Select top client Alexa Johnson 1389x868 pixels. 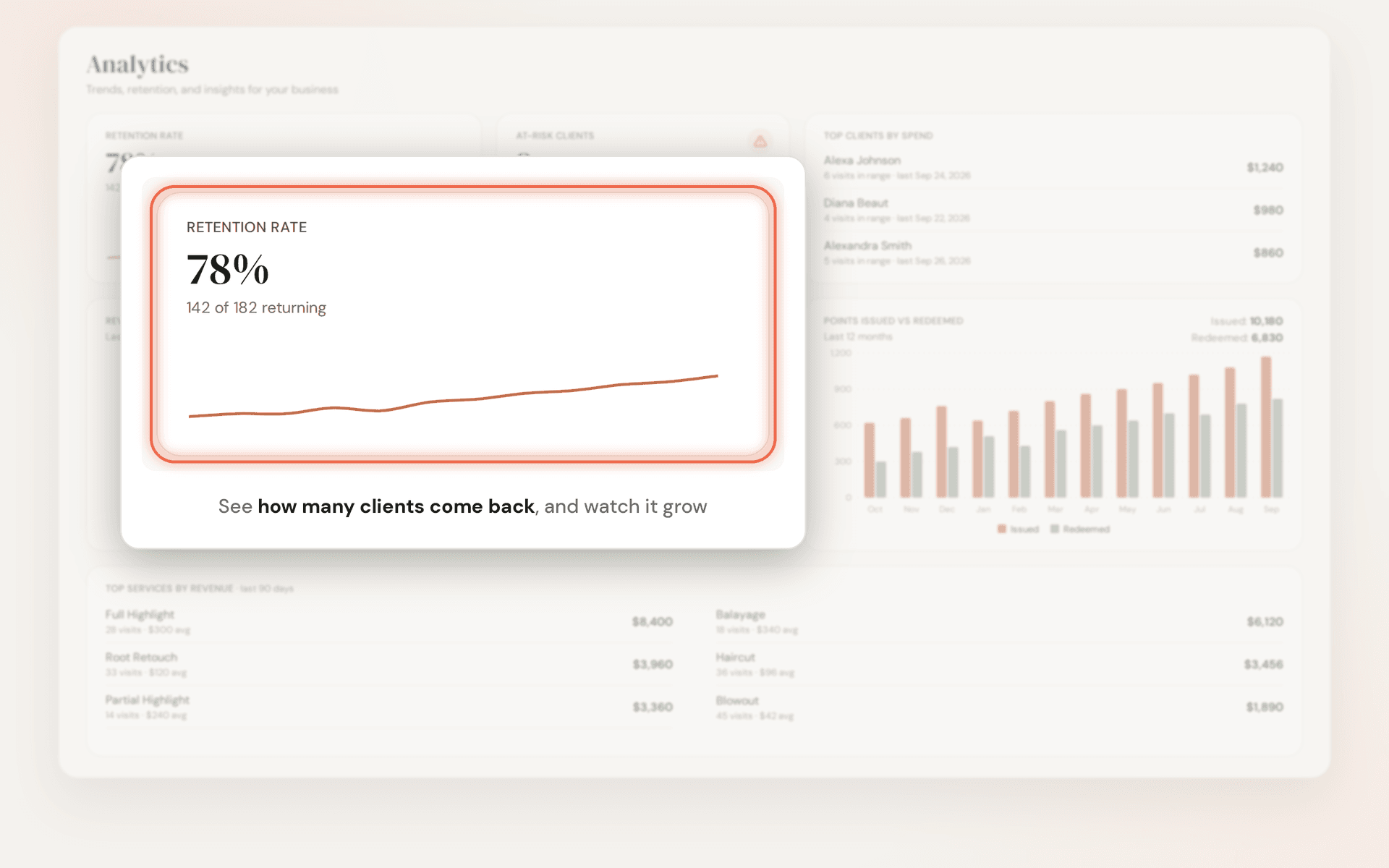1053,167
